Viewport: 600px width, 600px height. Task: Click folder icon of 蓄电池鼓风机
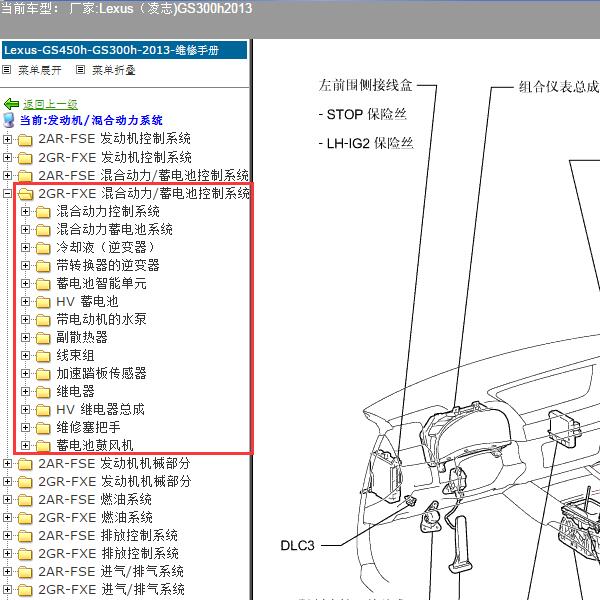(43, 446)
